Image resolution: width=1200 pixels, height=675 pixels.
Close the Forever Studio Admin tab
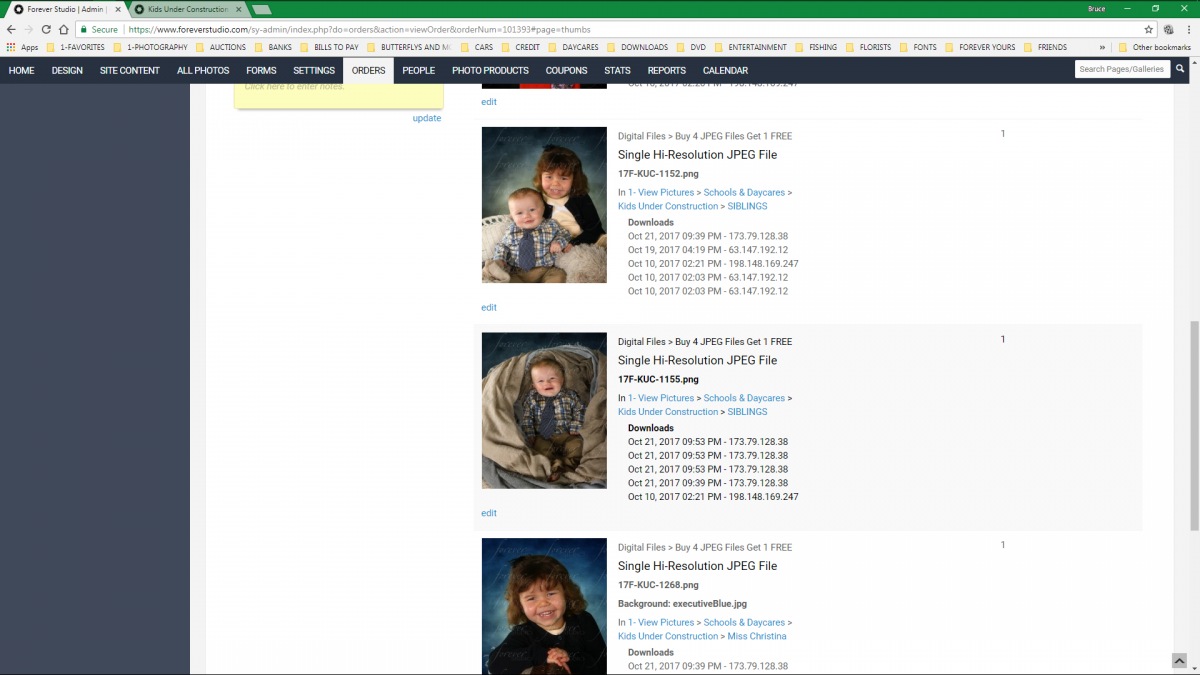[x=119, y=9]
